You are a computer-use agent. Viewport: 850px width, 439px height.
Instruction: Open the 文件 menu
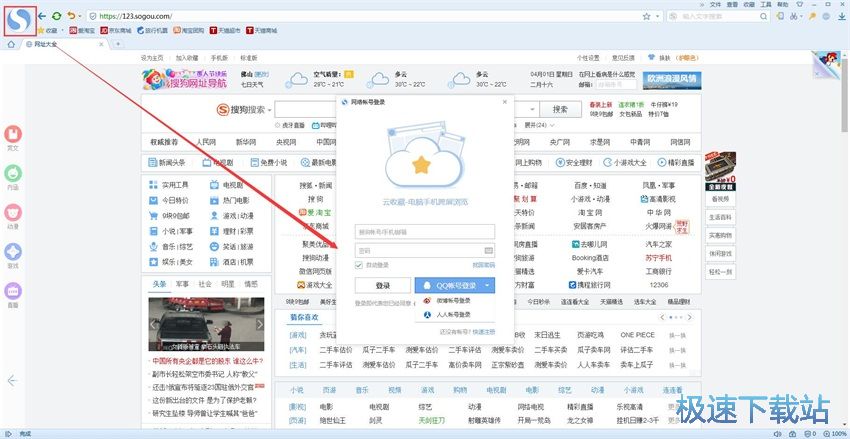(716, 4)
